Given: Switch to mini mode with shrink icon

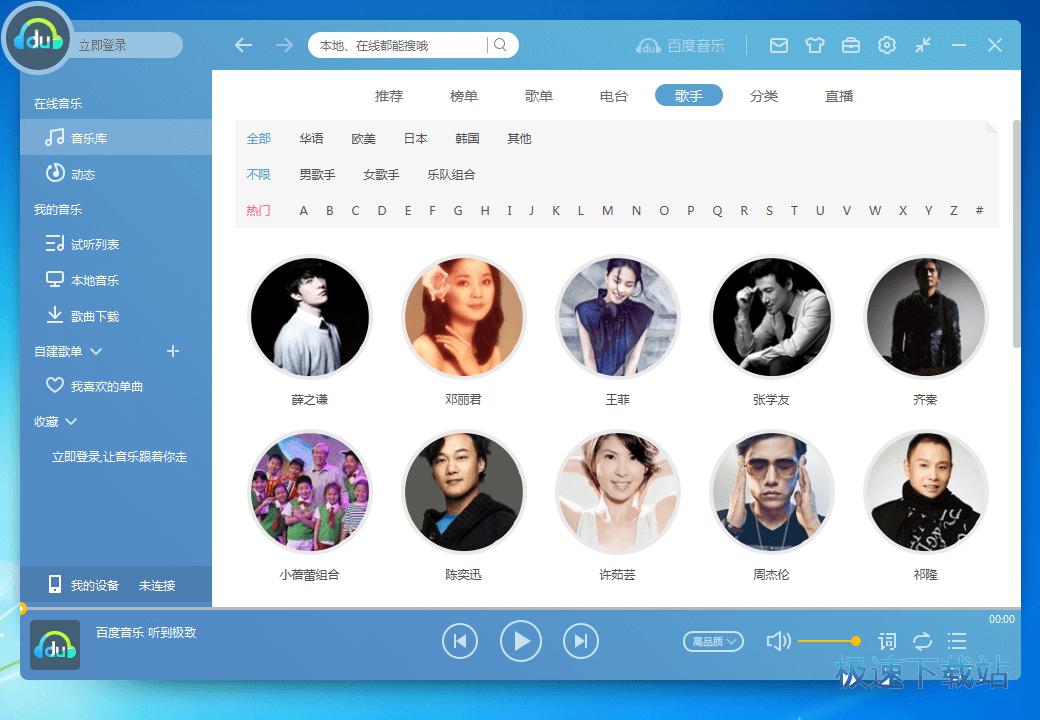Looking at the screenshot, I should point(923,45).
